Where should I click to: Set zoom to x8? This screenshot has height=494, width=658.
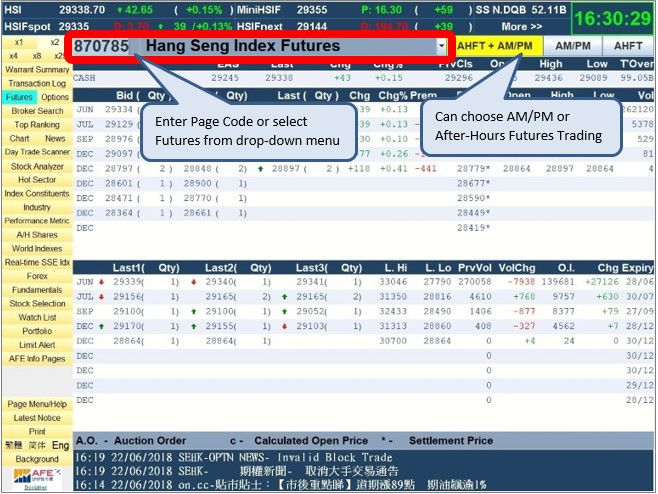click(x=37, y=55)
